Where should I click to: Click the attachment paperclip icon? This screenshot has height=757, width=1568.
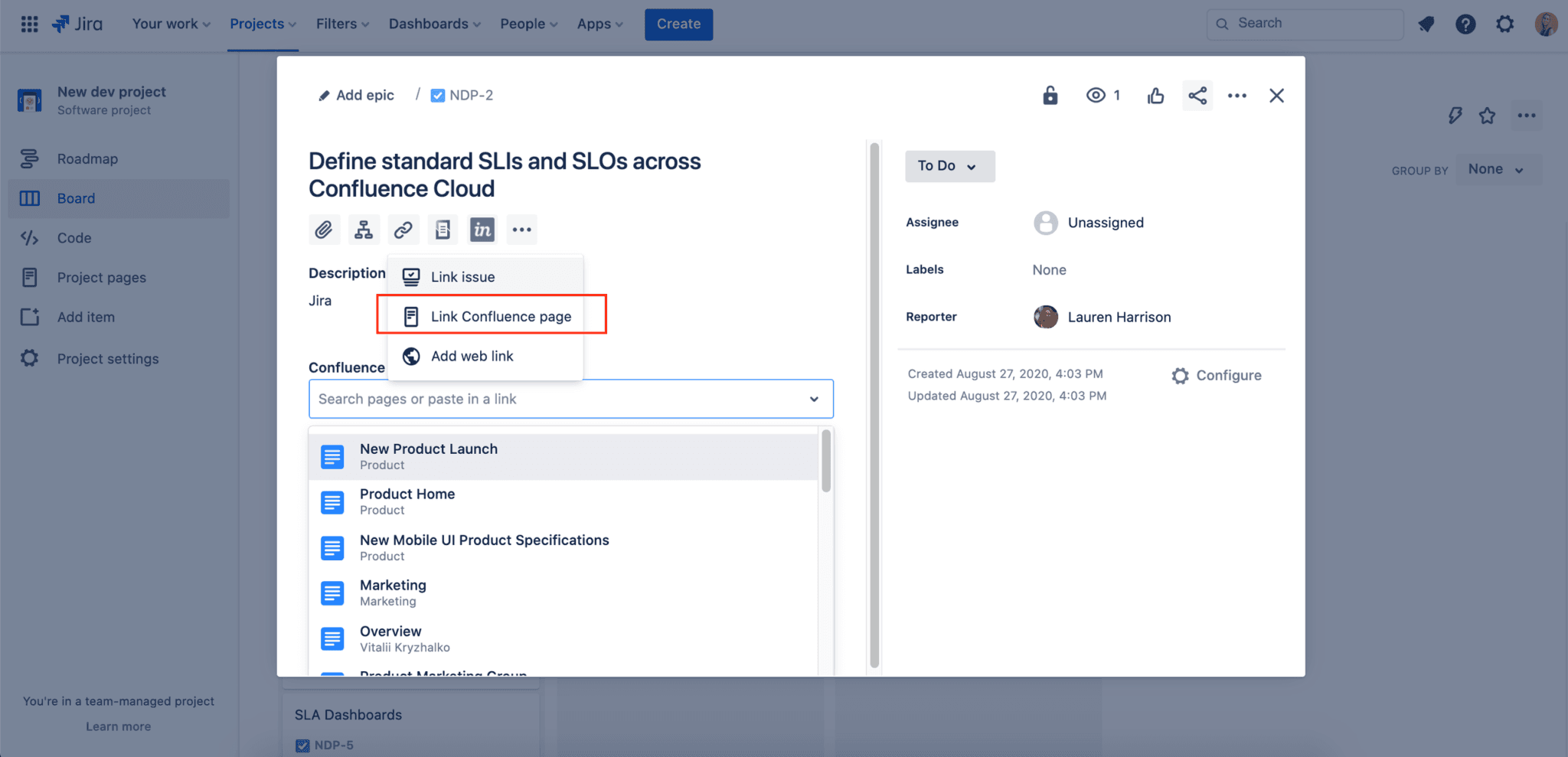(x=324, y=229)
